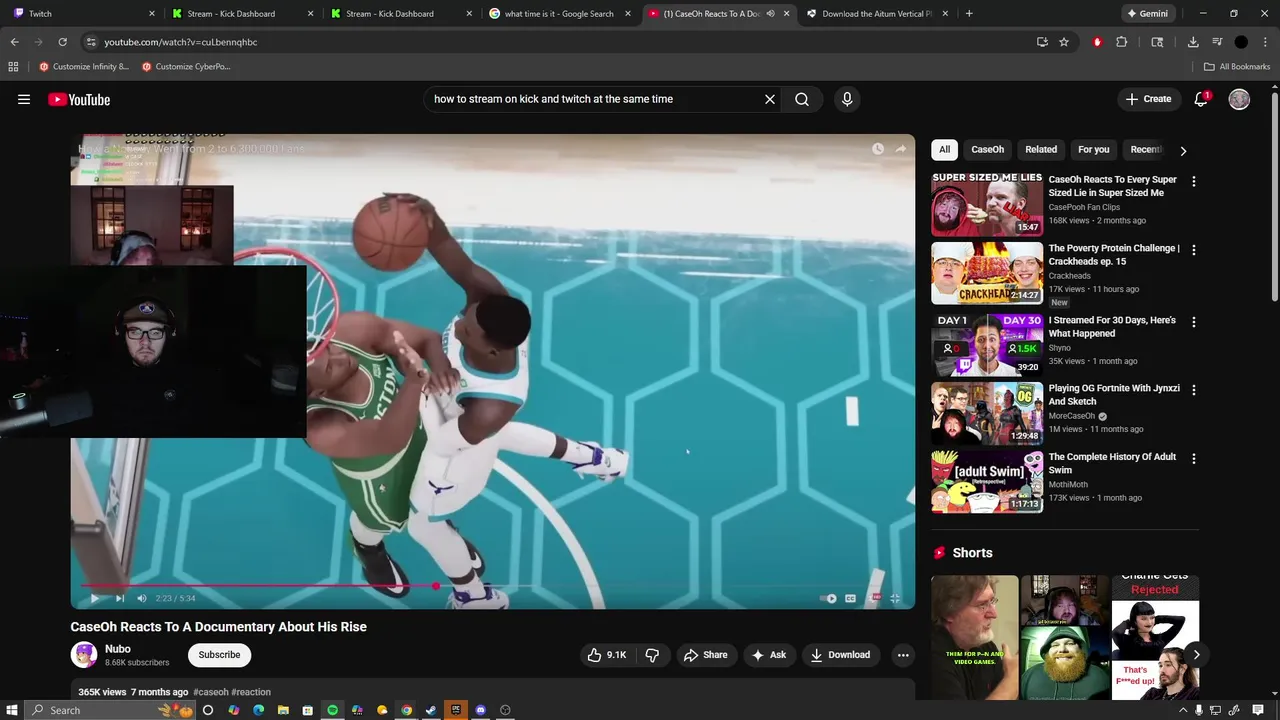Viewport: 1280px width, 720px height.
Task: Dislike the video
Action: point(652,655)
